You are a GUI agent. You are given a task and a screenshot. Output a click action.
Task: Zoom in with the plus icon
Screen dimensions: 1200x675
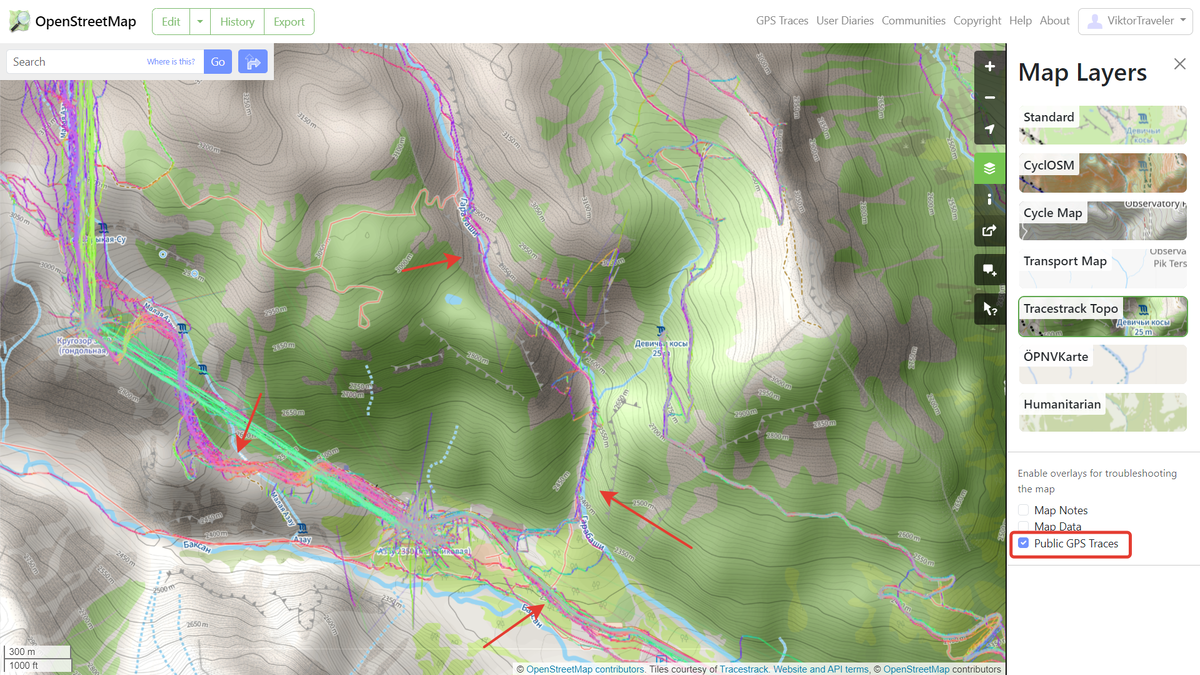pyautogui.click(x=990, y=66)
